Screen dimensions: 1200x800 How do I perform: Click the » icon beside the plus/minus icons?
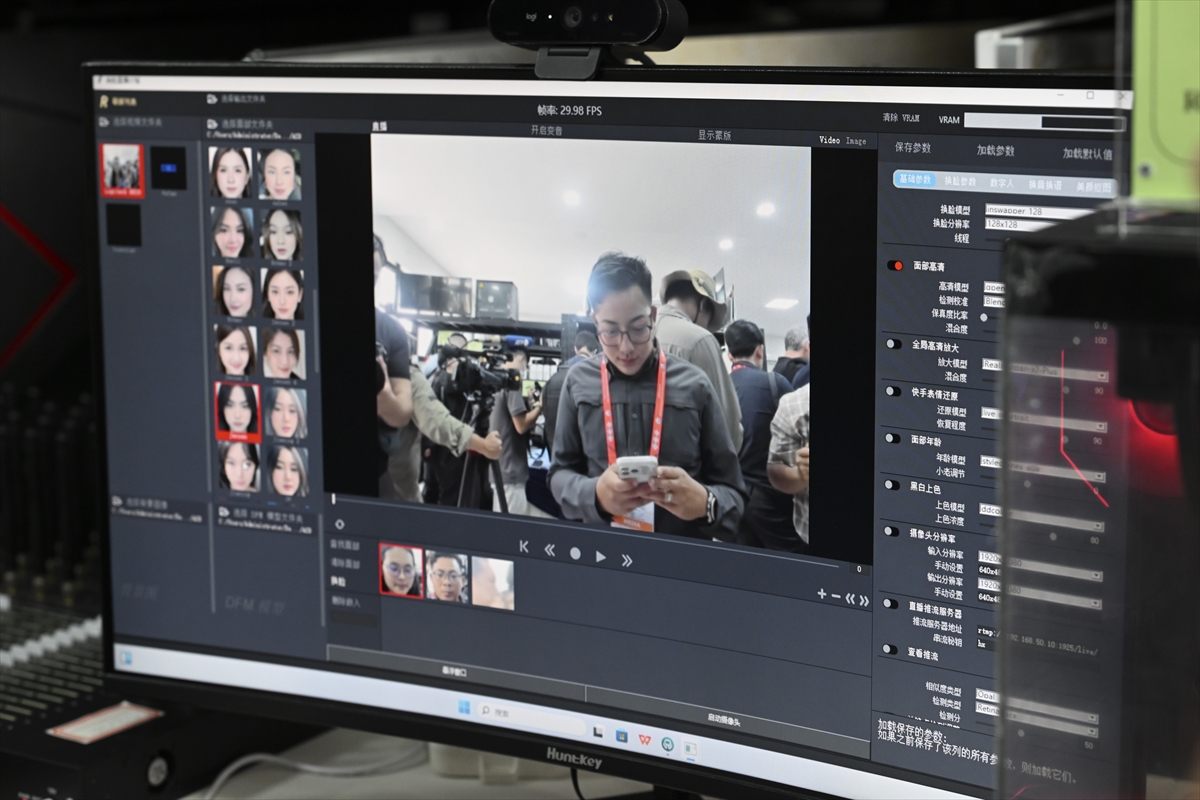(864, 600)
